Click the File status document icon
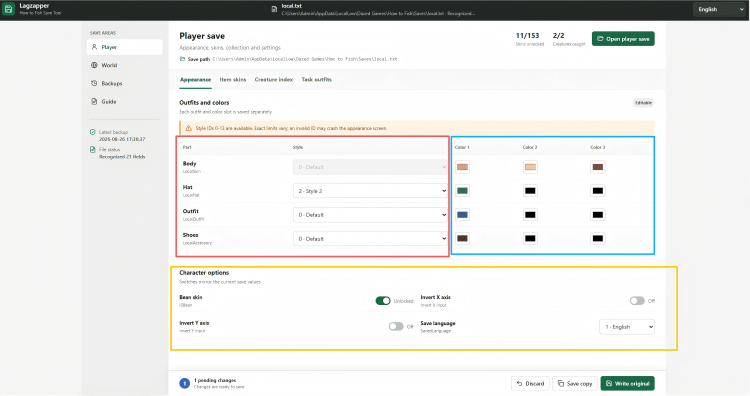750x396 pixels. tap(93, 150)
